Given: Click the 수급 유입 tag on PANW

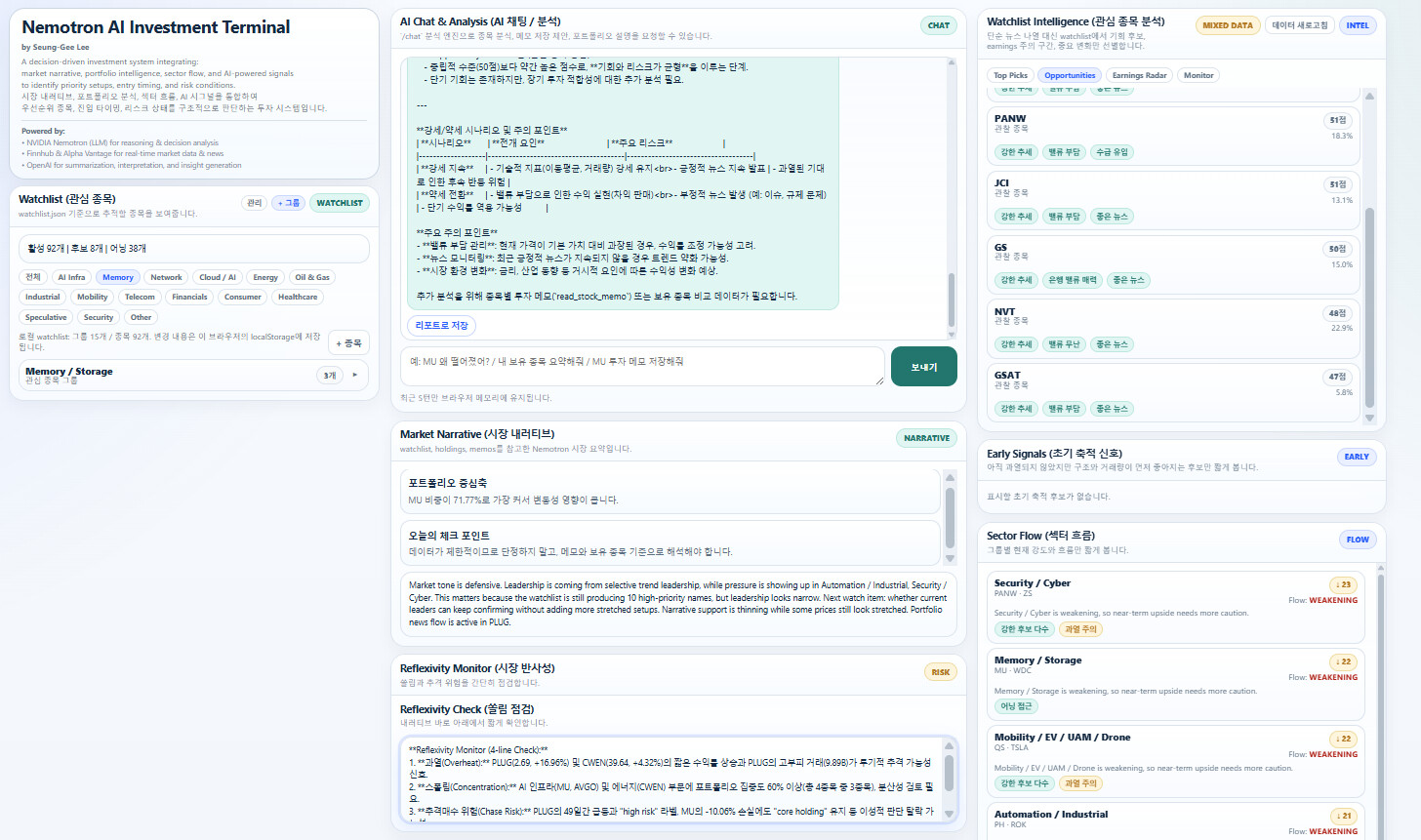Looking at the screenshot, I should pyautogui.click(x=1112, y=152).
